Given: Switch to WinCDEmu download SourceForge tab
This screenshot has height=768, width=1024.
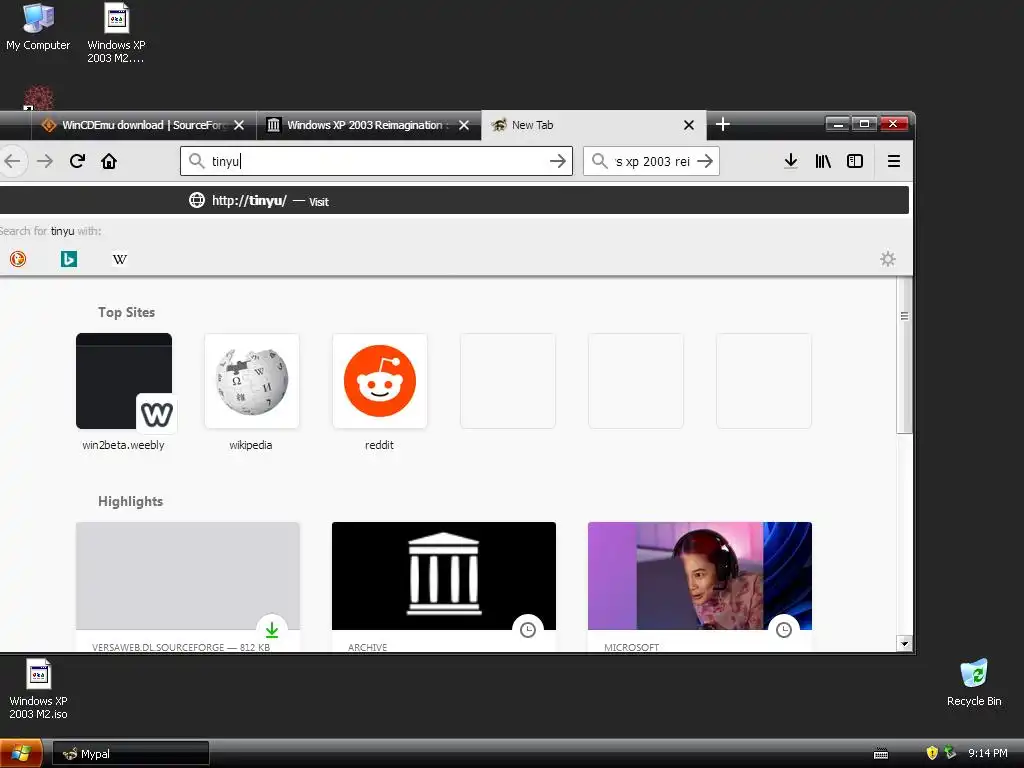Looking at the screenshot, I should [144, 125].
